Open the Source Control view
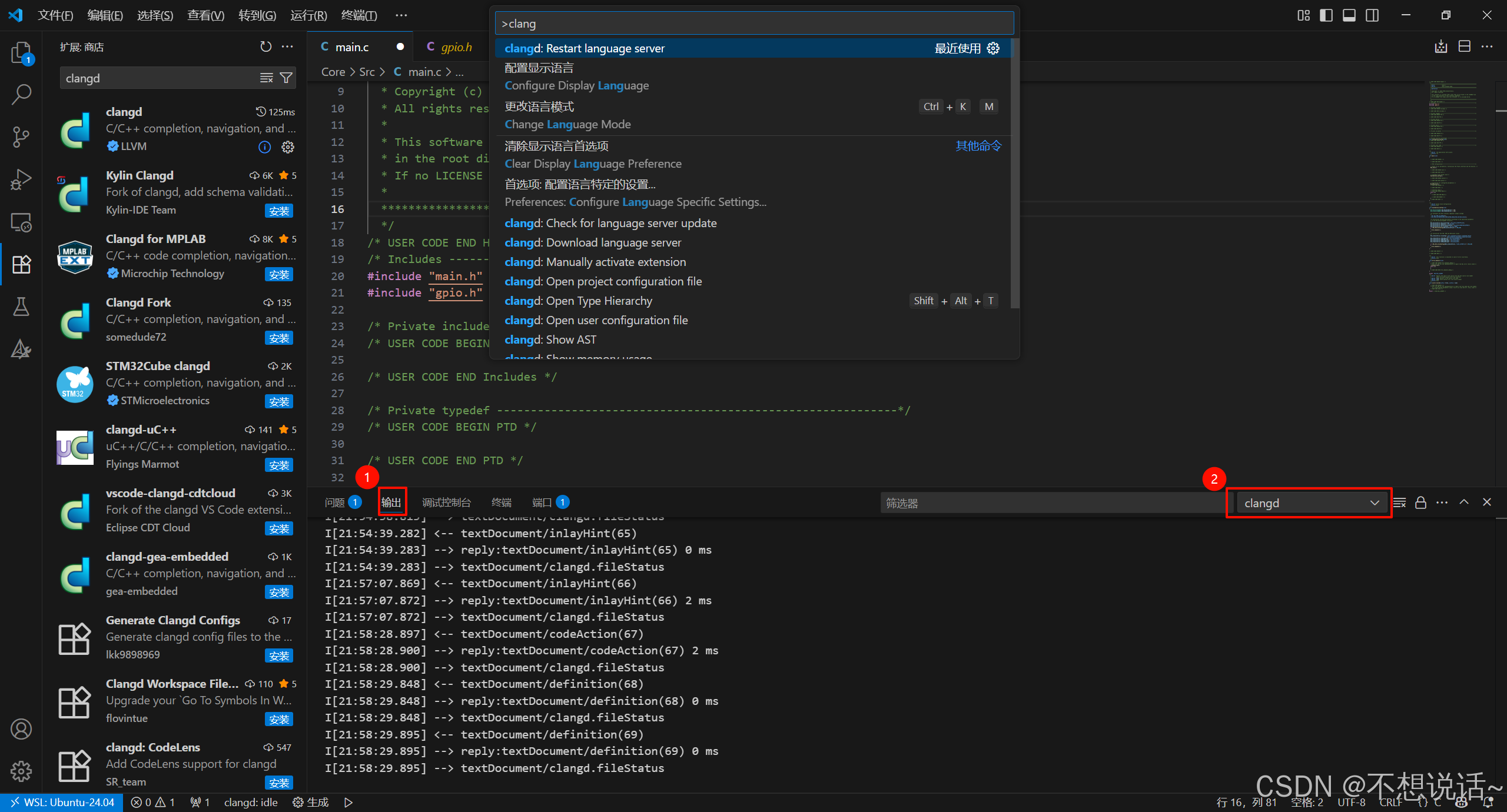The height and width of the screenshot is (812, 1507). point(21,137)
